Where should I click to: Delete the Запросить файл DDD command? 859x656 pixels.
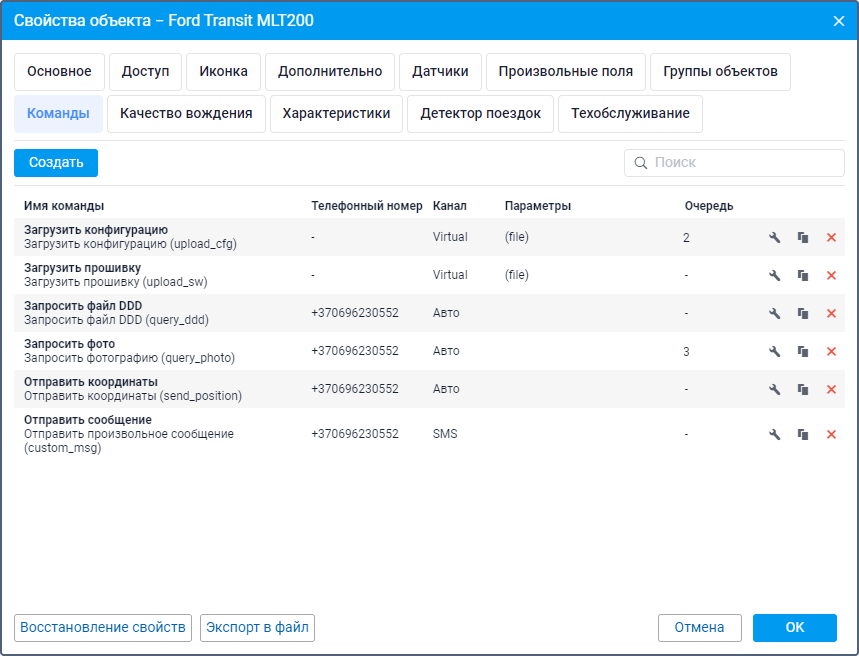tap(831, 314)
